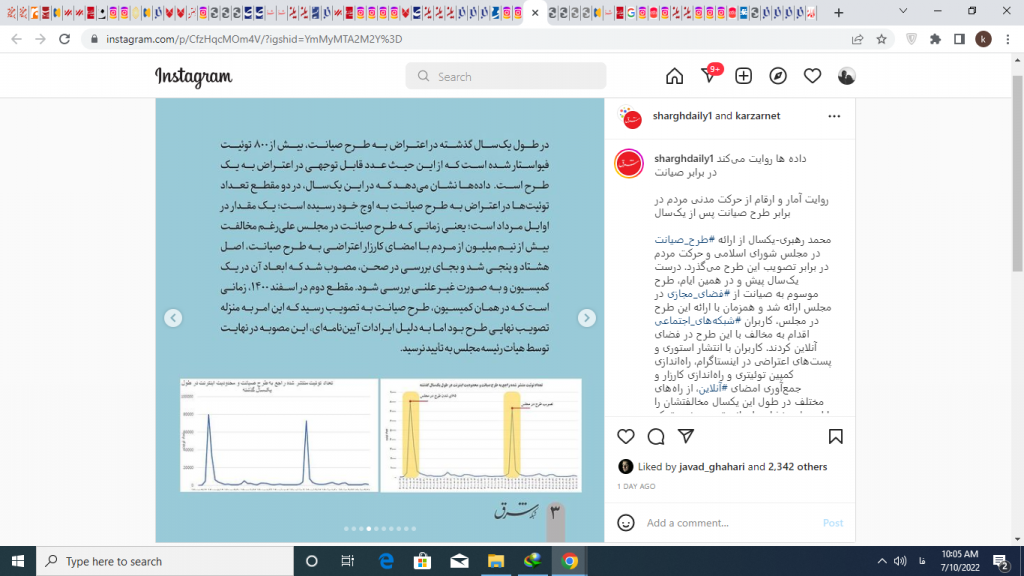Go to previous carousel image
Screen dimensions: 1024x576
pos(173,318)
